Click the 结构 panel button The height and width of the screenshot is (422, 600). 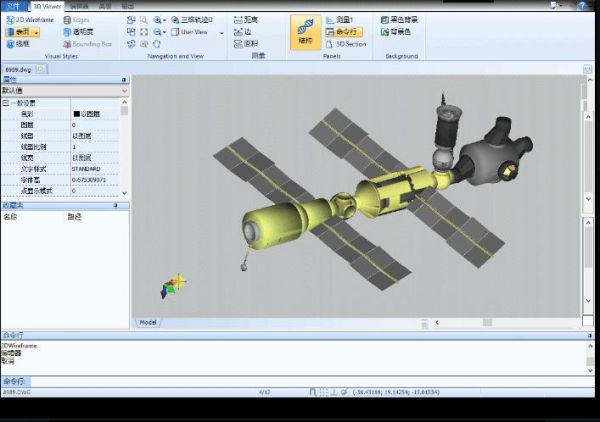[x=305, y=34]
